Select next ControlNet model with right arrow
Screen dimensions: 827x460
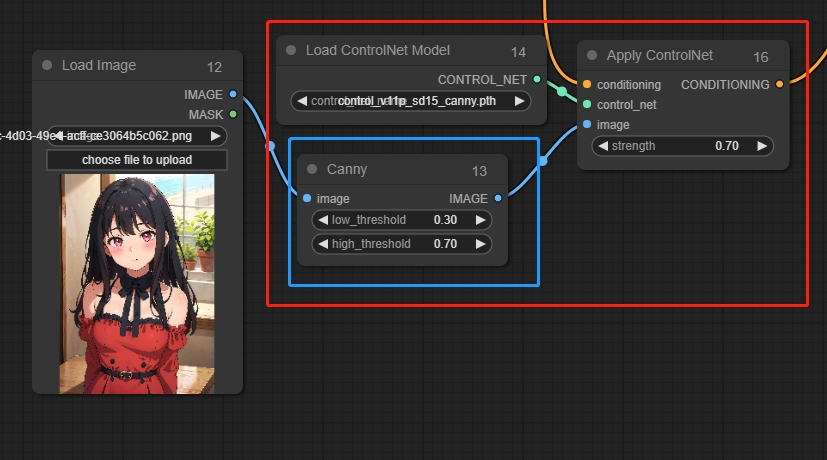pos(519,101)
